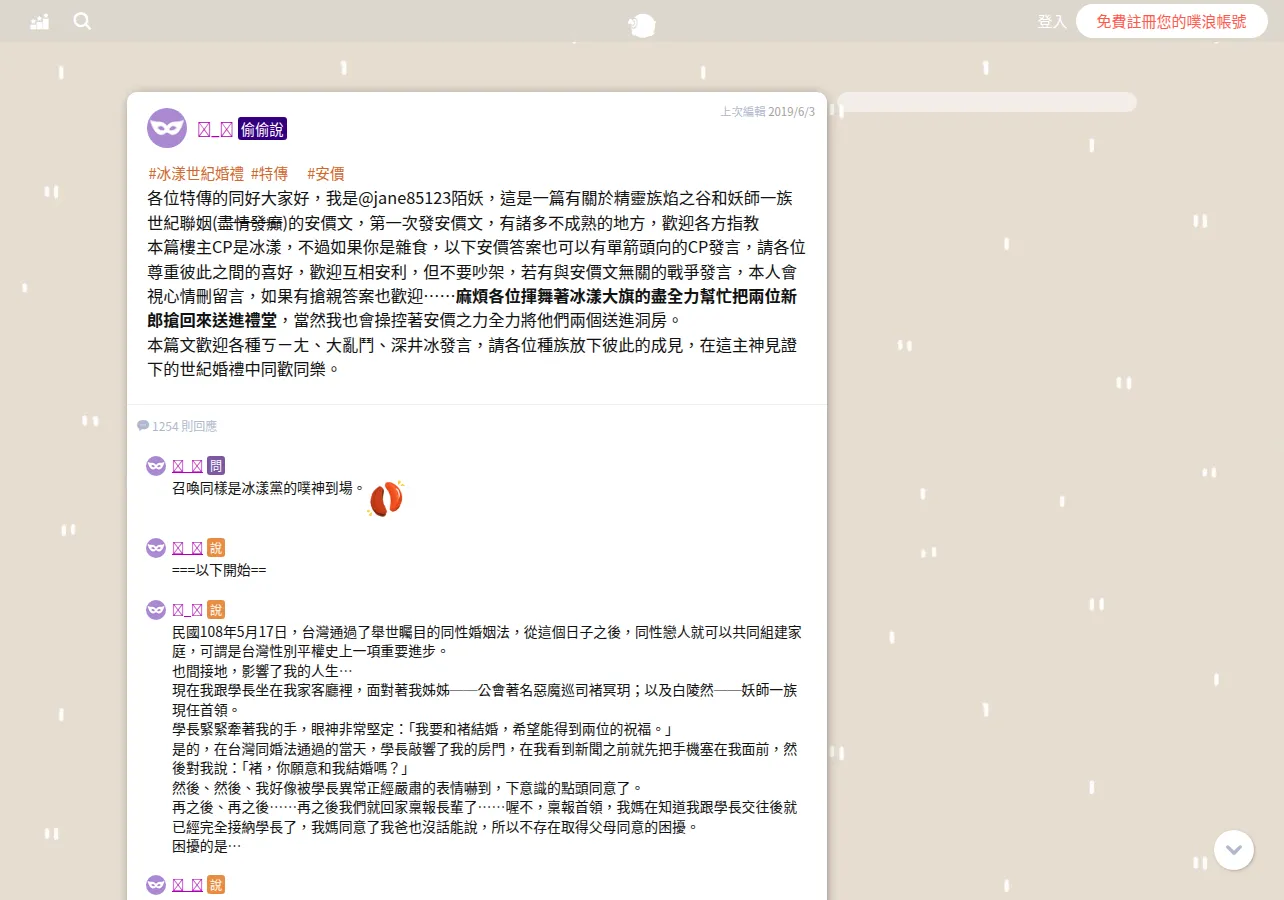Click the text 召喚同樣是冰漾黨的噗神到場

click(268, 489)
